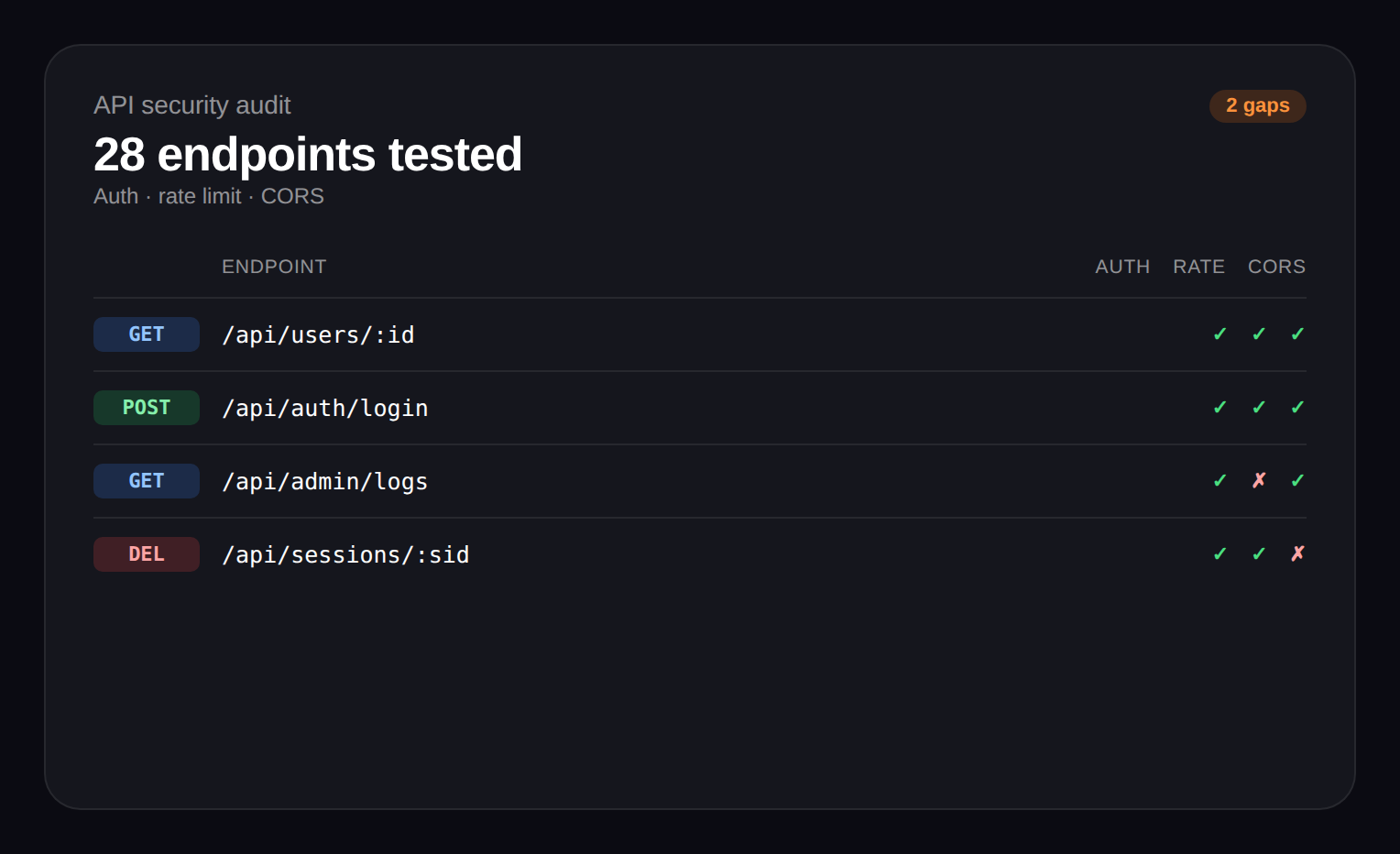Click the auth checkmark for /api/users/:id
The image size is (1400, 854).
[x=1220, y=334]
